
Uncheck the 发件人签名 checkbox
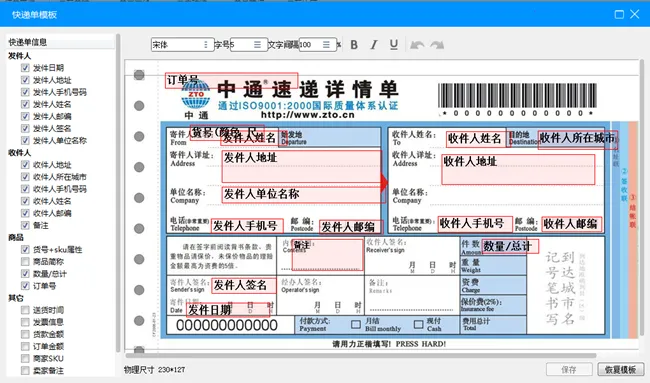pos(25,128)
